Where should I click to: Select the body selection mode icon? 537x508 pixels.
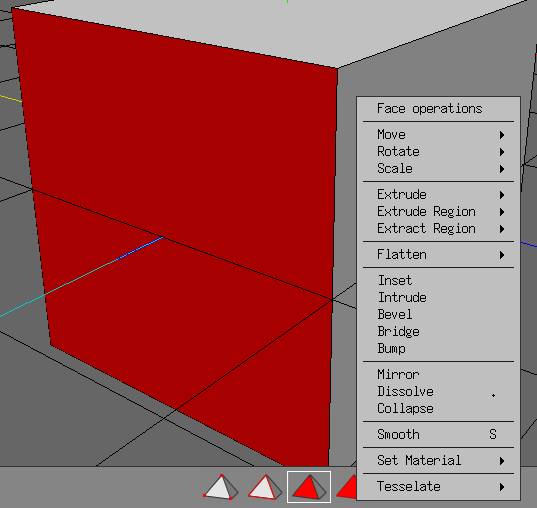click(347, 487)
